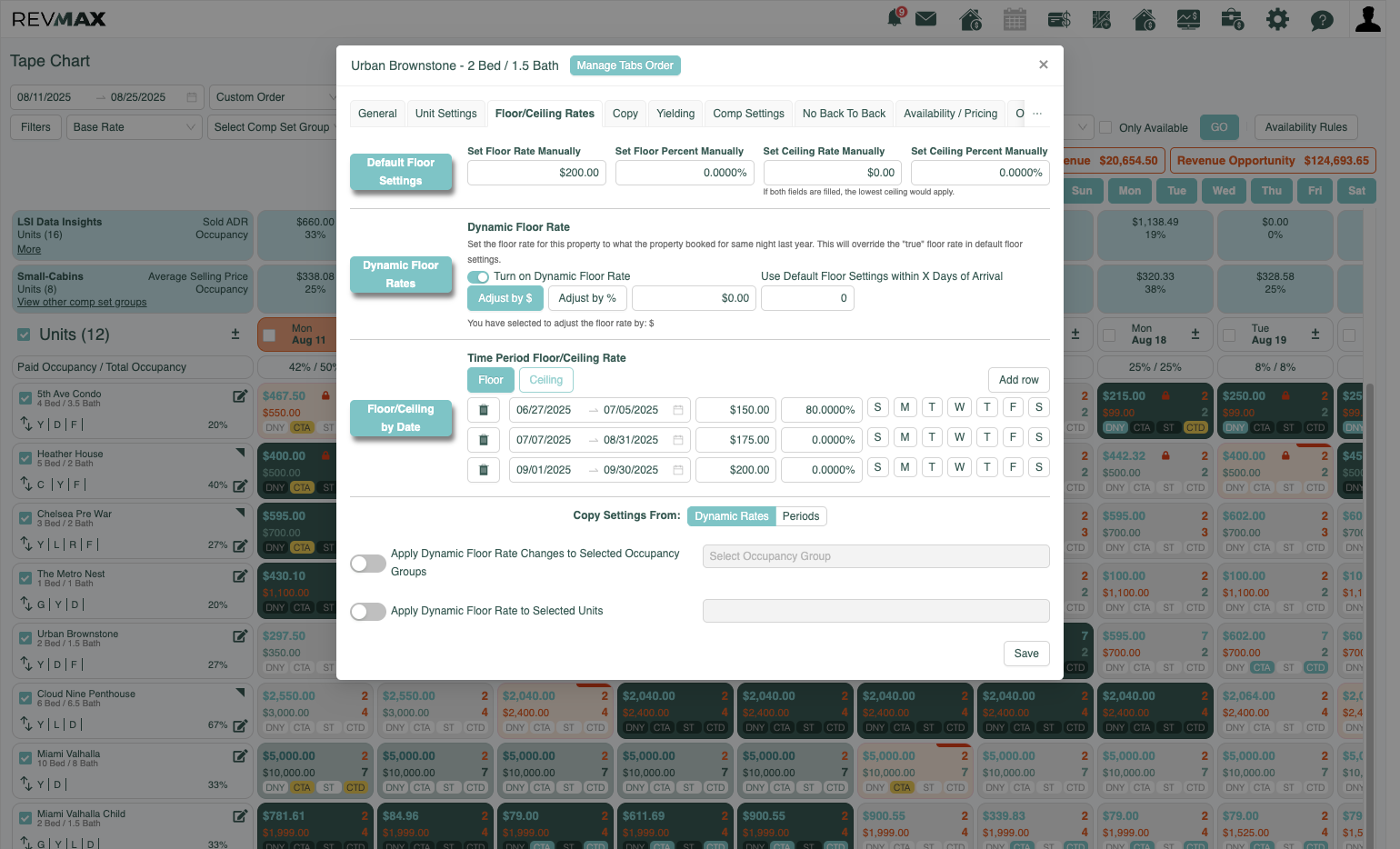This screenshot has height=849, width=1400.
Task: Open notifications bell in the top bar
Action: [895, 18]
